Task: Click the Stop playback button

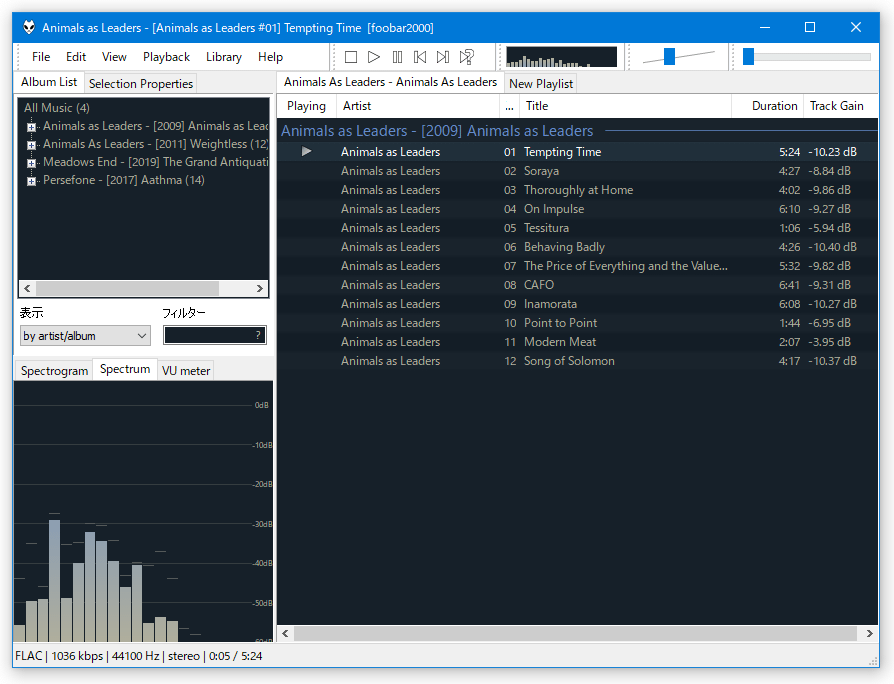Action: [x=351, y=57]
